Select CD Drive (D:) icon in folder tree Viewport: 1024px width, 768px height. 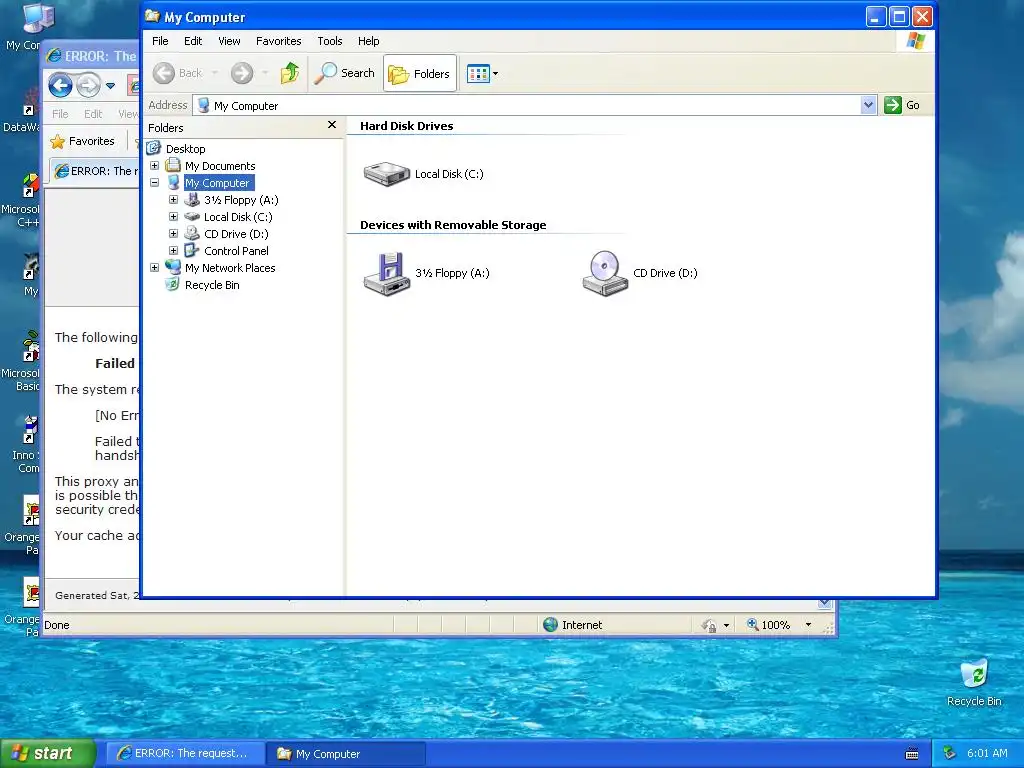(x=192, y=233)
